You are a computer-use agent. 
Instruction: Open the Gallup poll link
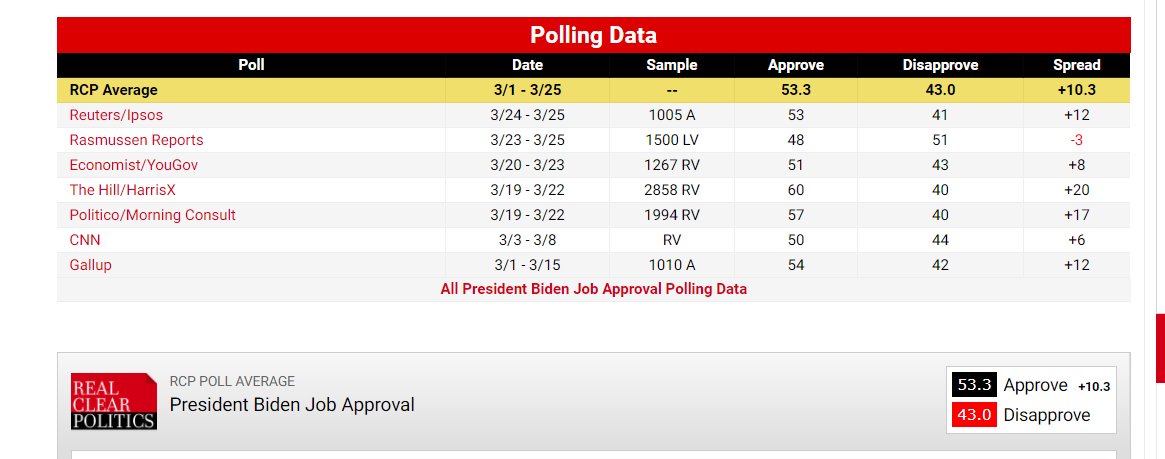[90, 265]
